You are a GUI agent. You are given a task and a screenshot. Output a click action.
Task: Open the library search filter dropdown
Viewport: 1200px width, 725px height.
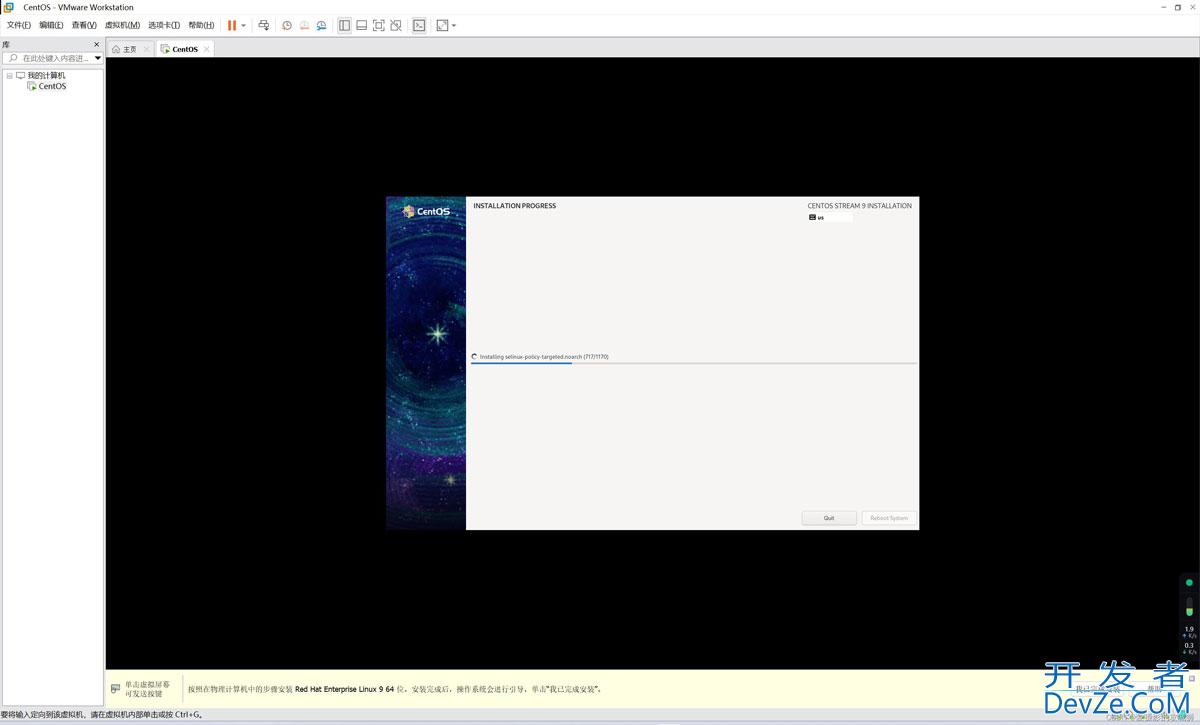[x=98, y=58]
